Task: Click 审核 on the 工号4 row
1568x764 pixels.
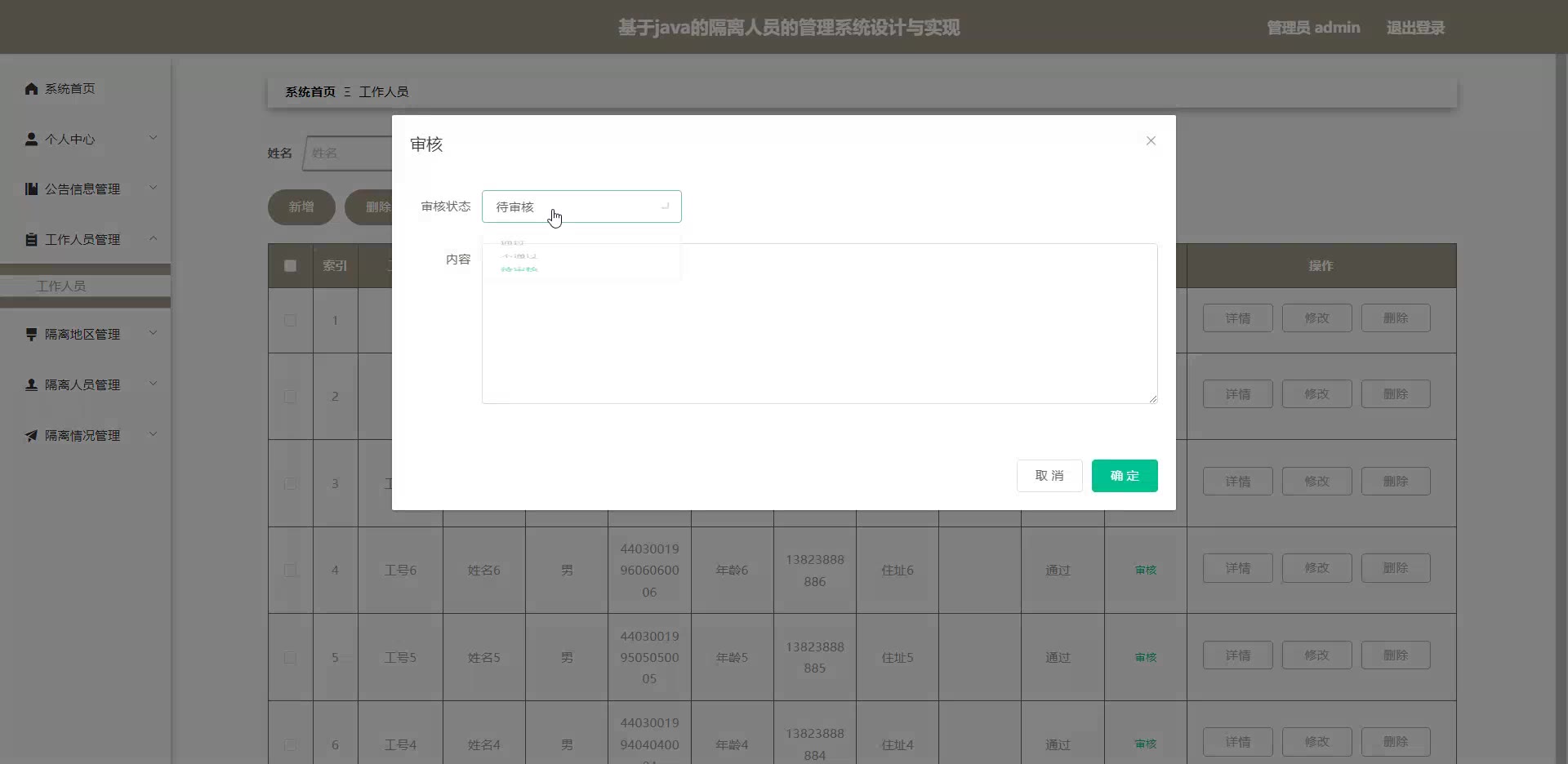Action: pos(1146,744)
